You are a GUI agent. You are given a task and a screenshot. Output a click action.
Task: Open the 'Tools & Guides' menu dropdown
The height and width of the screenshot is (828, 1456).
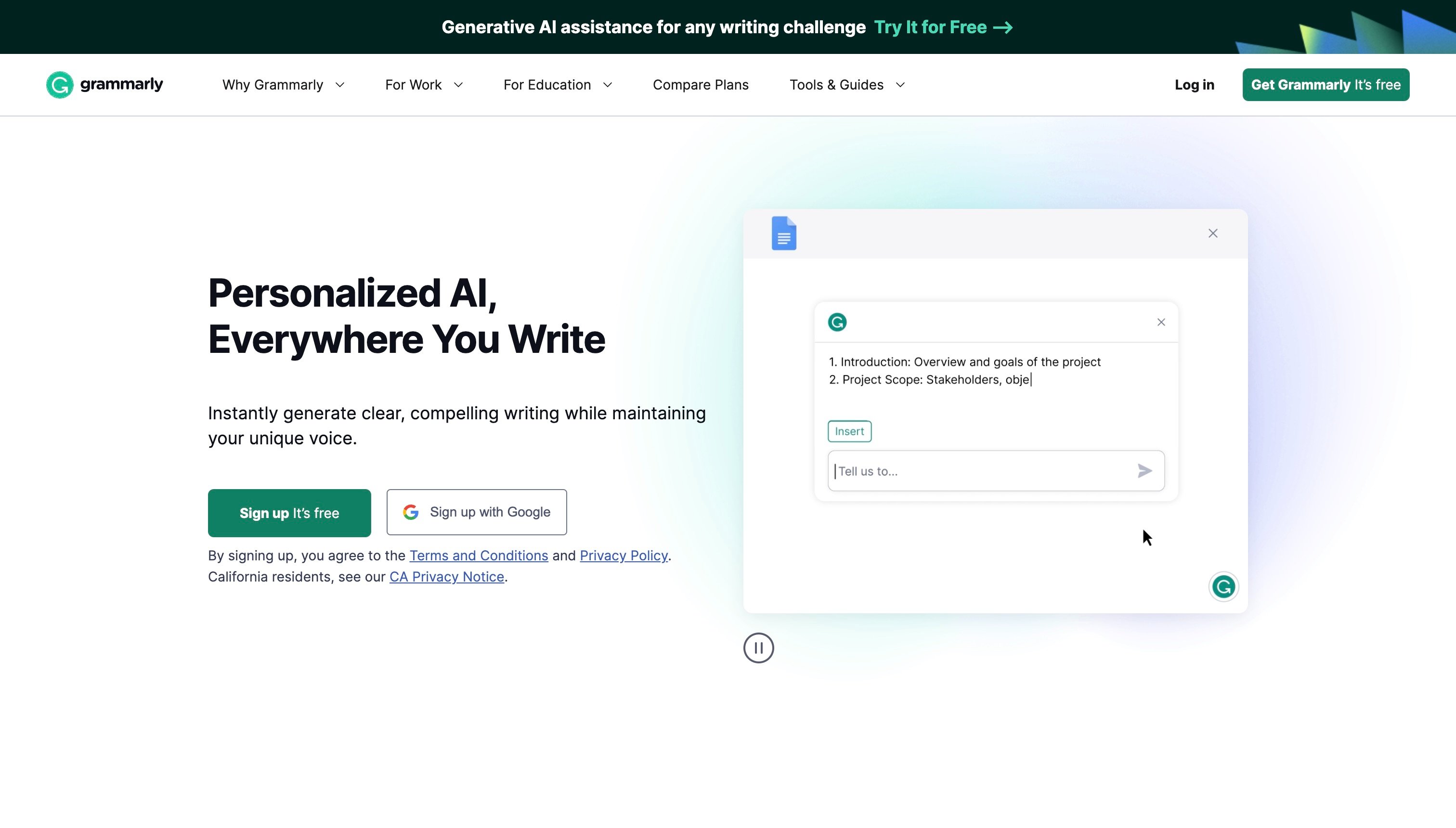point(848,84)
